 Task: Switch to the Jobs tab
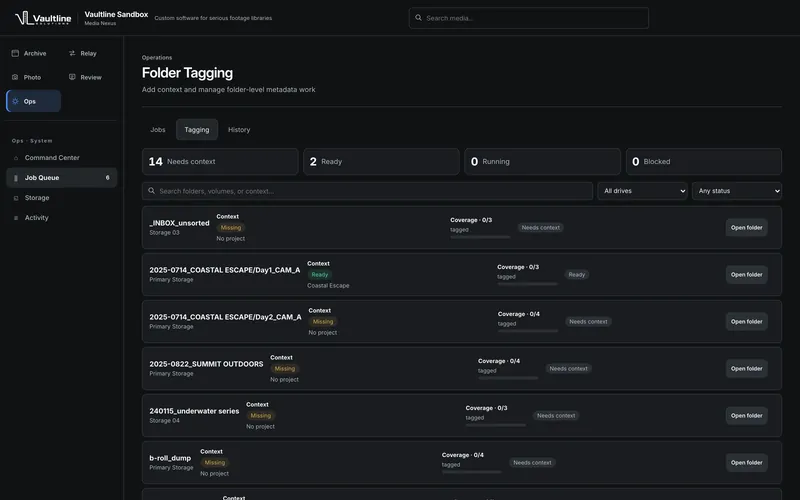click(158, 130)
